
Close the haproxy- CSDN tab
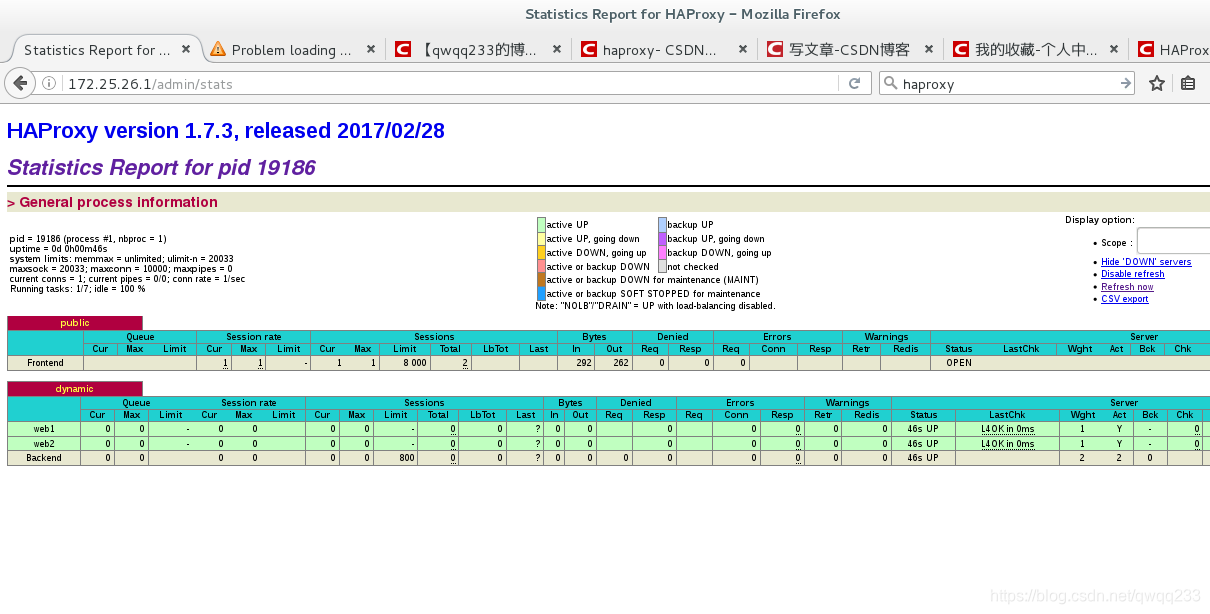(743, 49)
